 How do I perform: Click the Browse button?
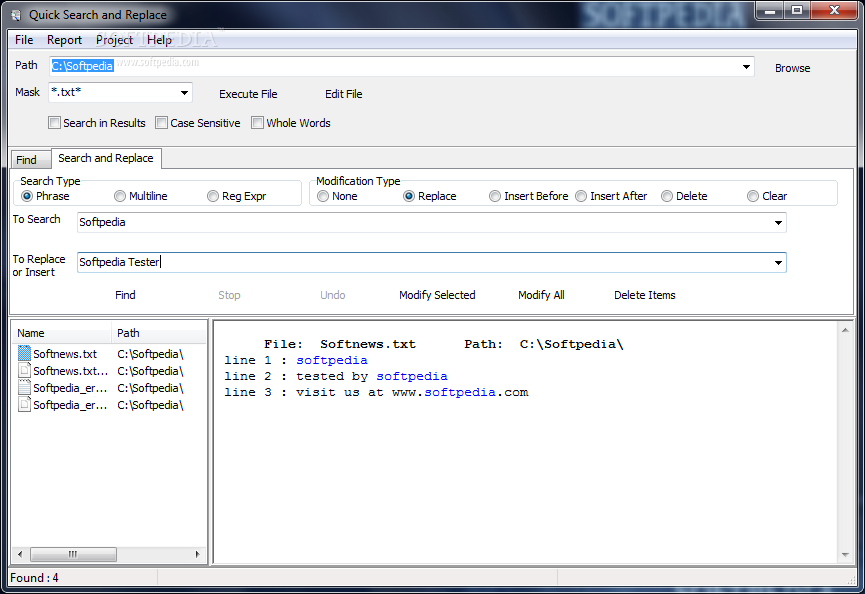coord(792,68)
